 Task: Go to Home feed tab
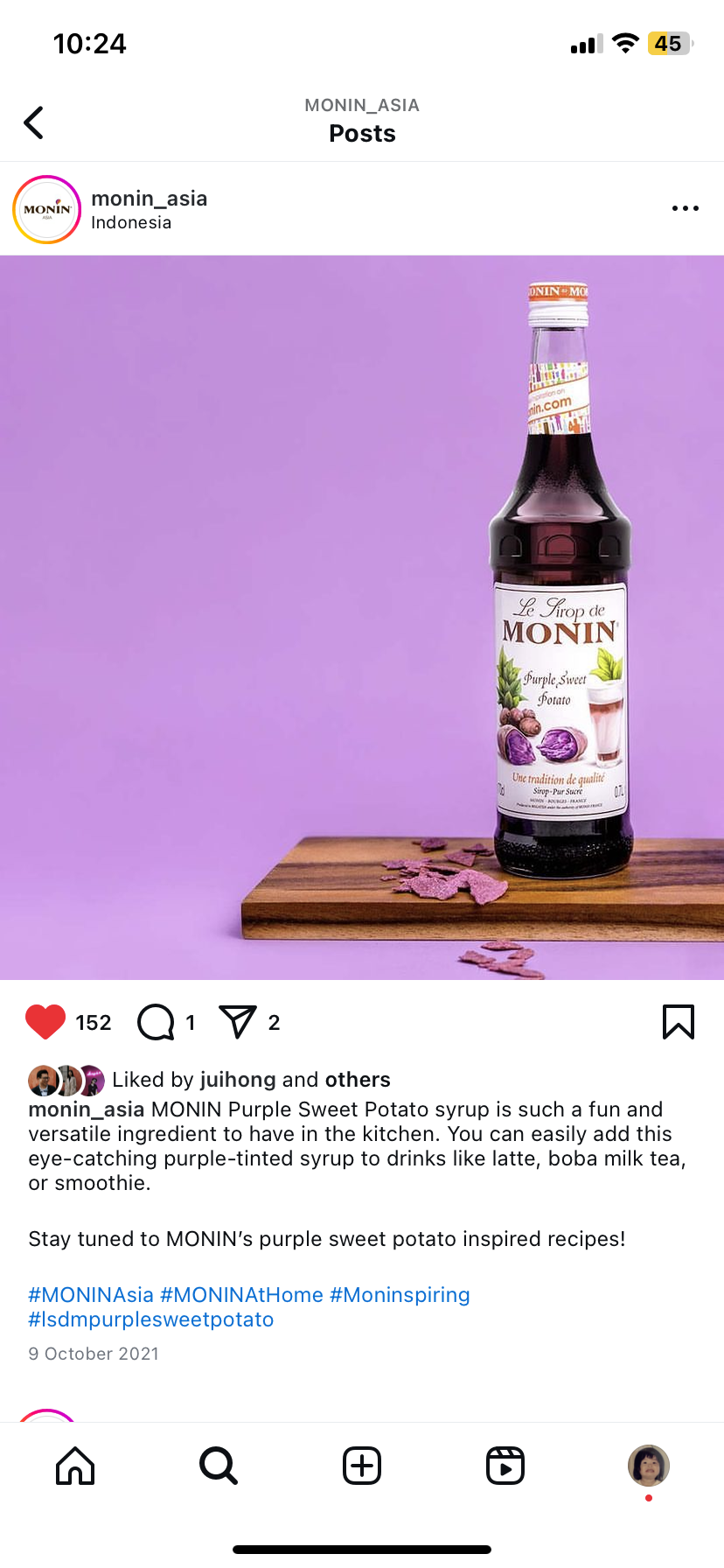[x=75, y=1466]
